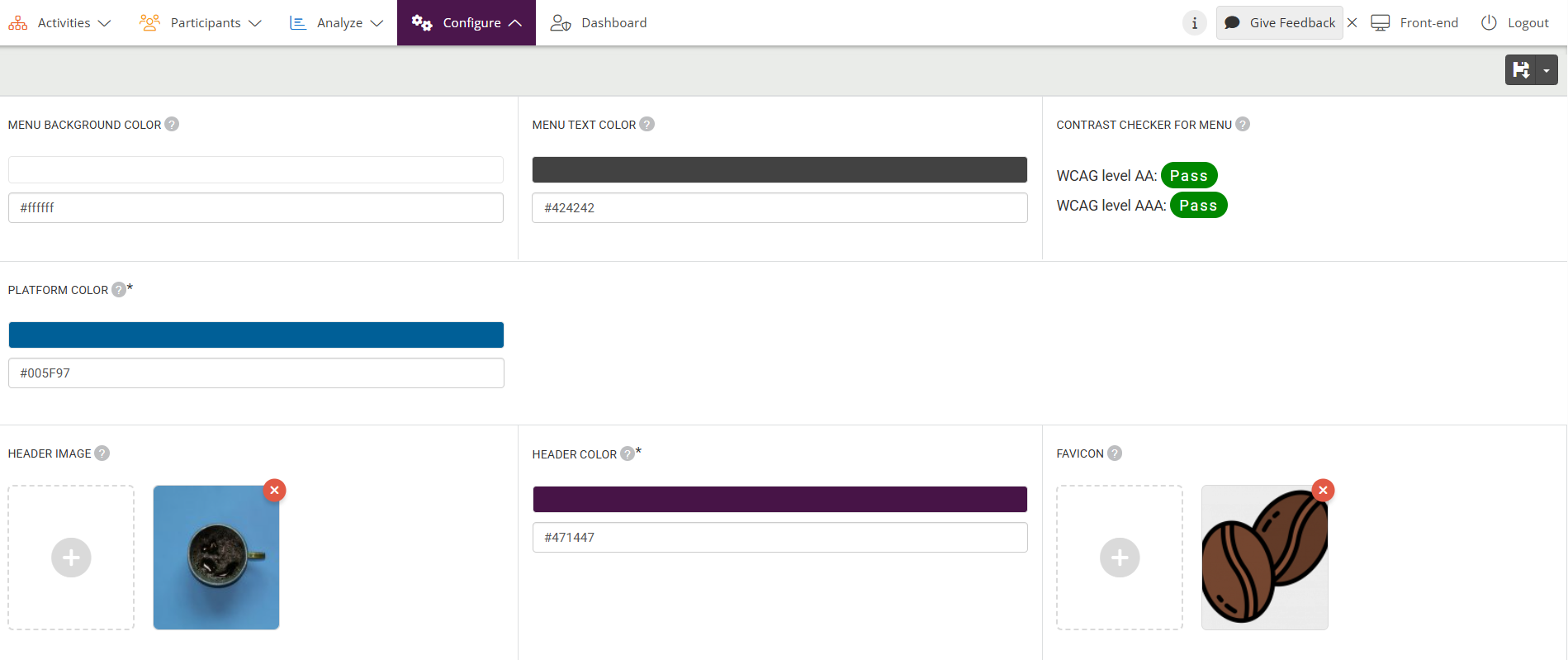
Task: Upload a new favicon with plus
Action: pos(1120,558)
